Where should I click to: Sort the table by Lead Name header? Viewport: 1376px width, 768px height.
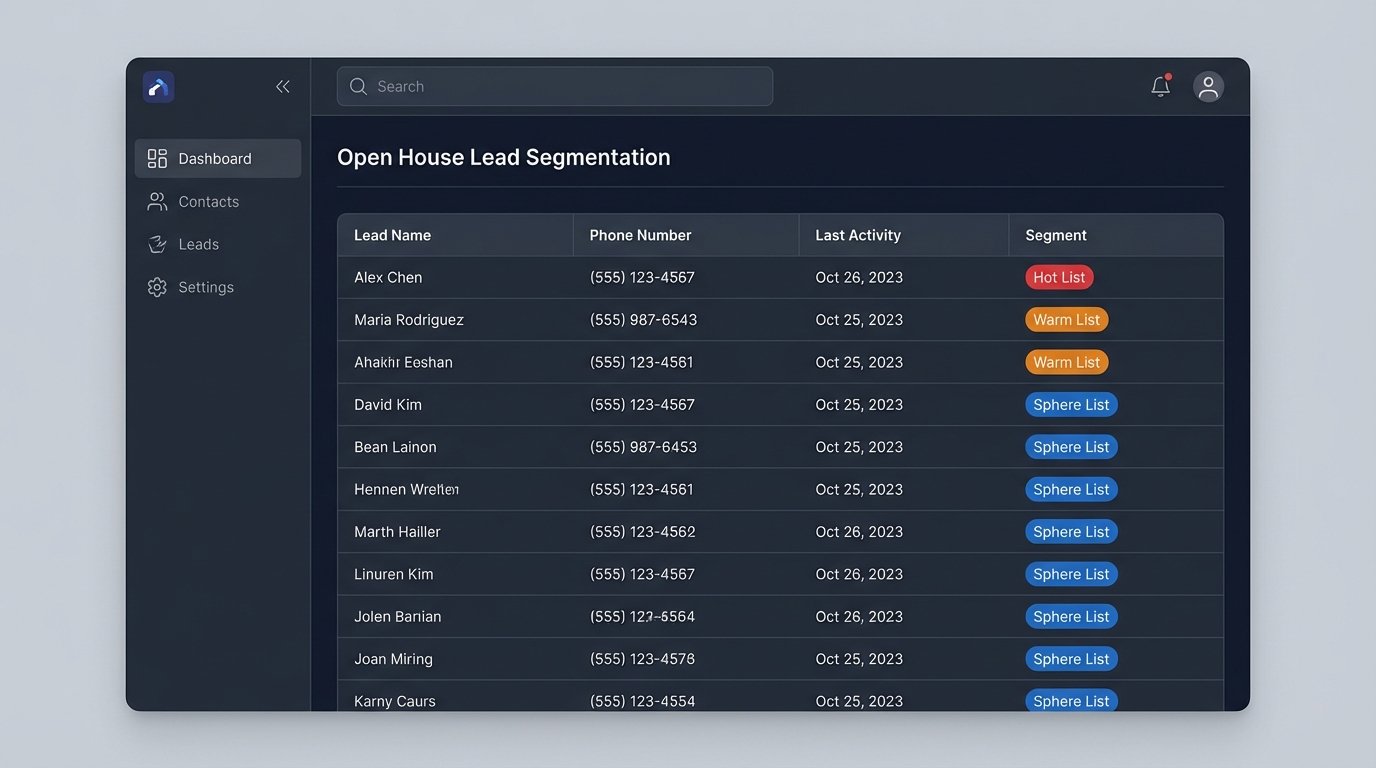pos(392,234)
